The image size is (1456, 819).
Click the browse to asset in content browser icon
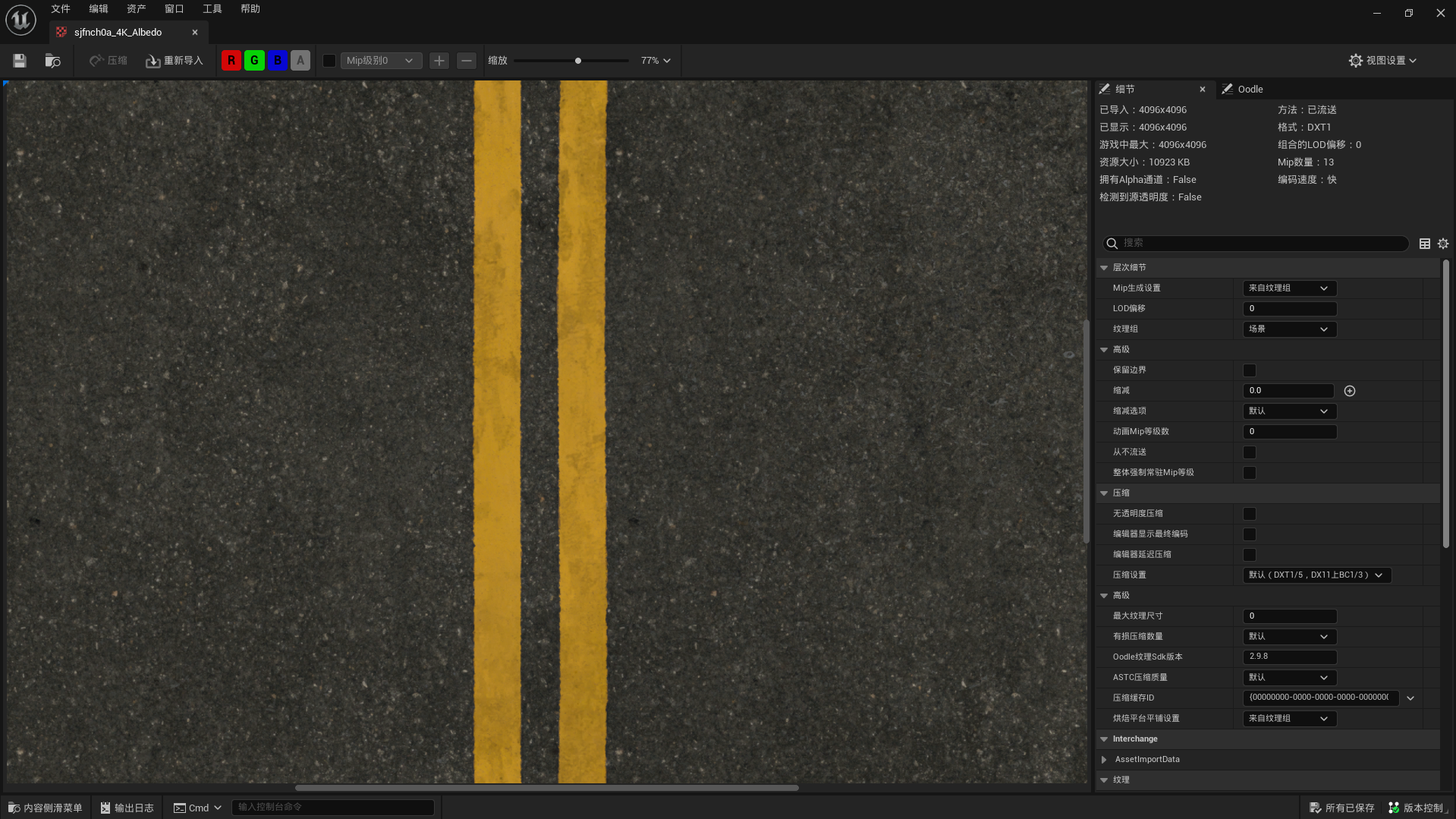tap(52, 61)
